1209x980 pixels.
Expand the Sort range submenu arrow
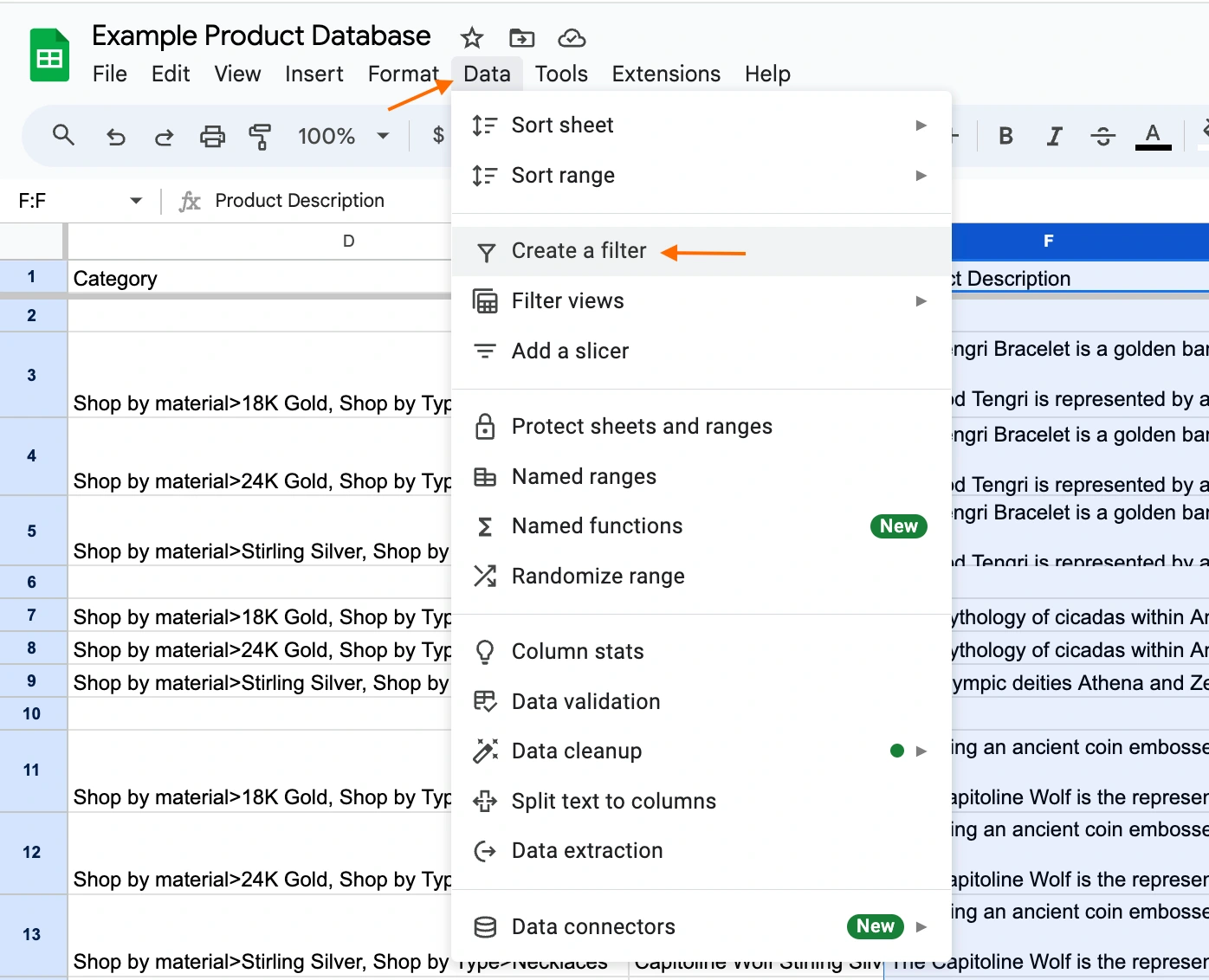pos(921,176)
